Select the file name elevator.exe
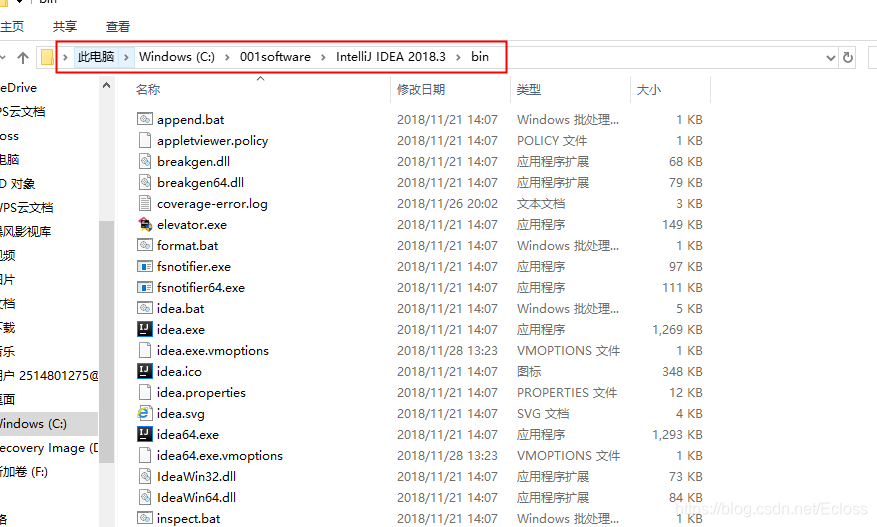Screen dimensions: 877x527 192,225
